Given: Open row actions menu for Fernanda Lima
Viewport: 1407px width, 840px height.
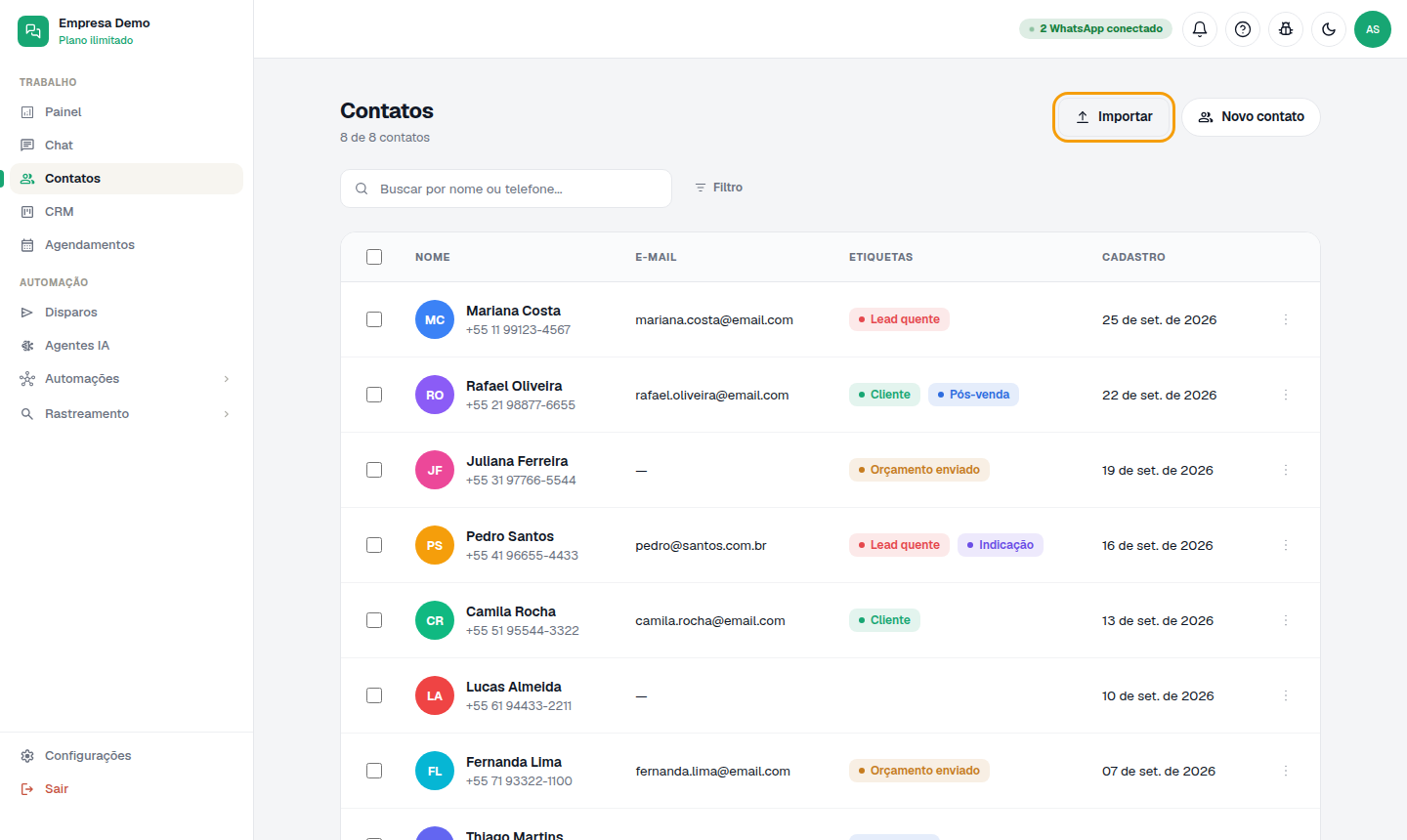Looking at the screenshot, I should click(1286, 771).
